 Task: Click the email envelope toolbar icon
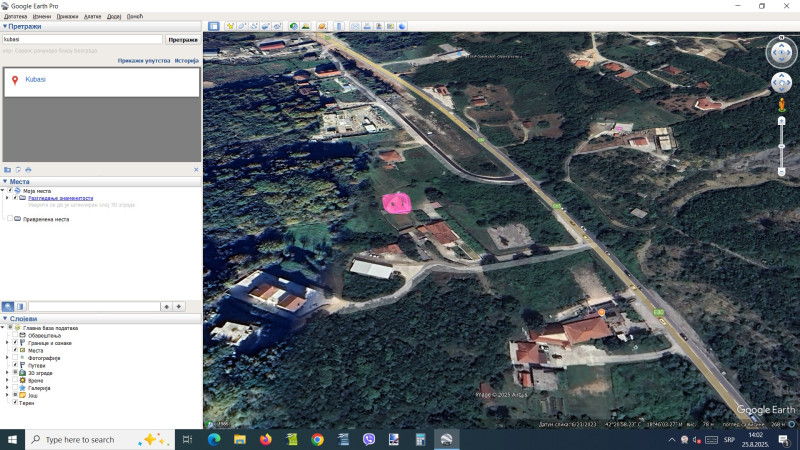356,26
